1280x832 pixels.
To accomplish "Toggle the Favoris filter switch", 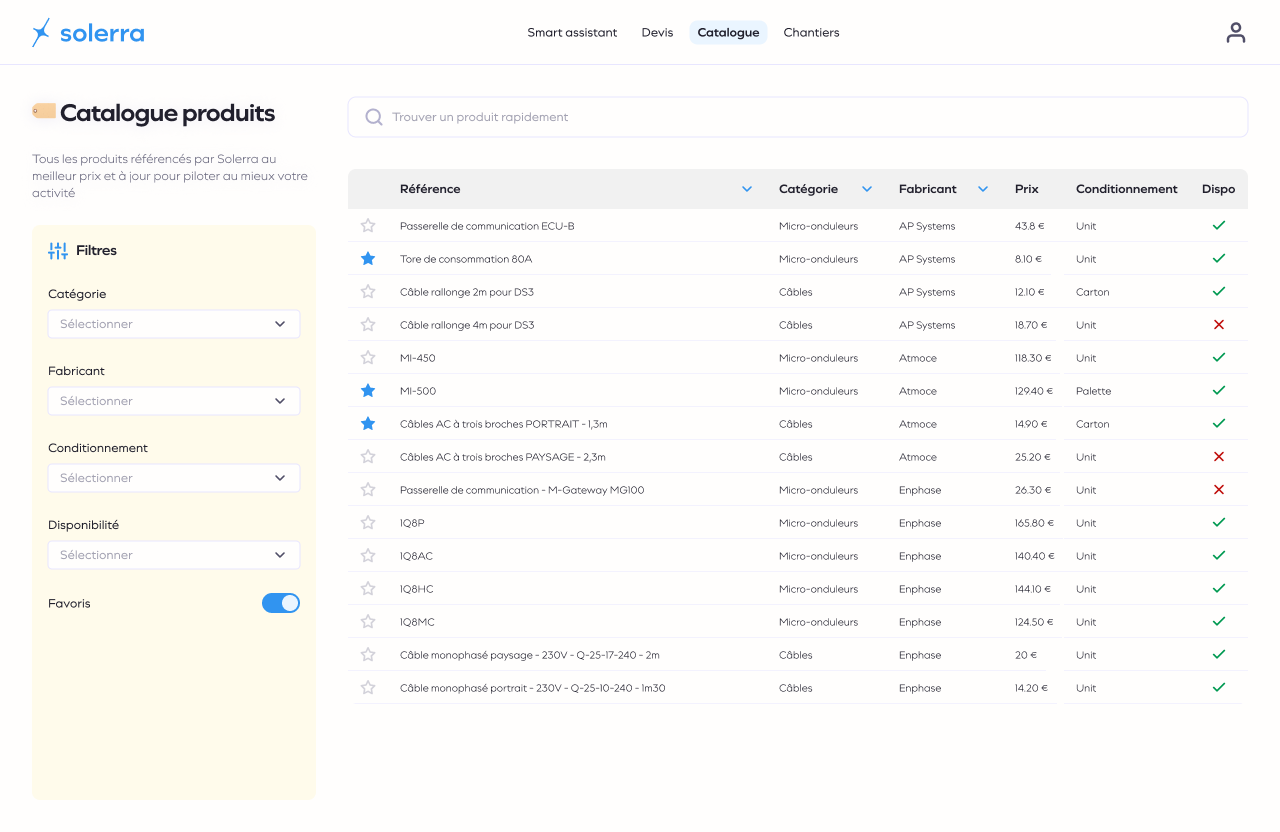I will (x=281, y=603).
